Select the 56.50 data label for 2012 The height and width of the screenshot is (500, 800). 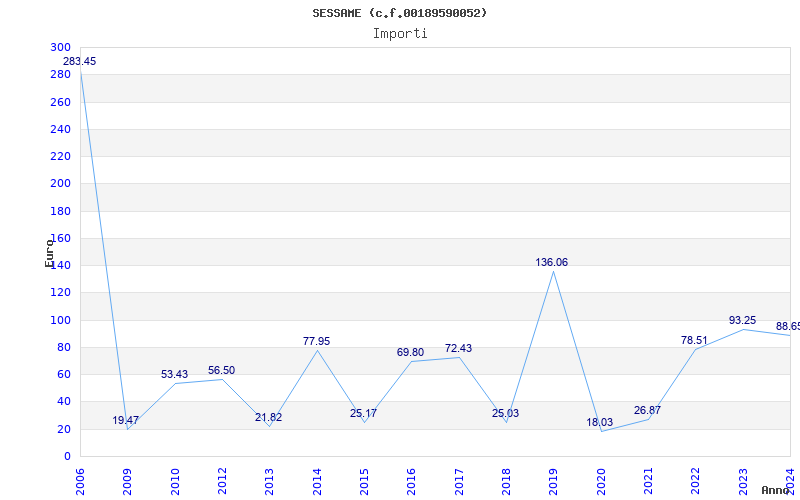[x=222, y=371]
